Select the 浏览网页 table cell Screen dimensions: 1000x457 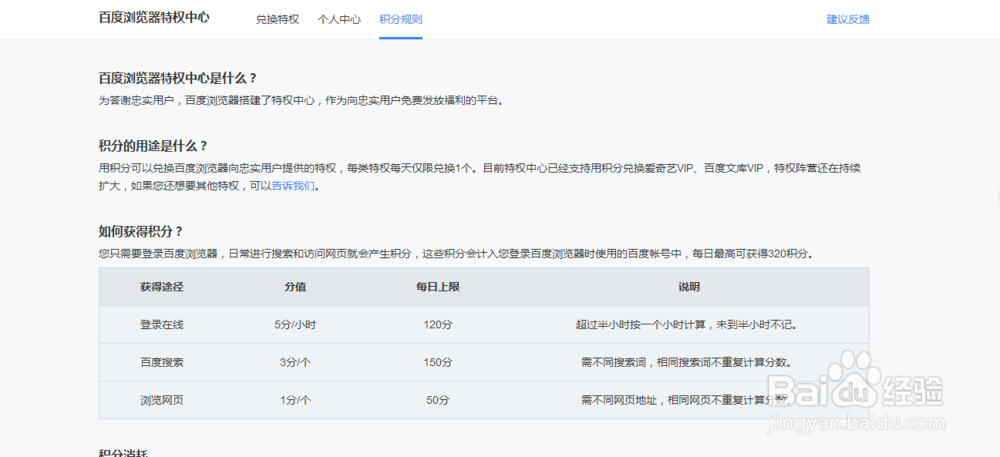[162, 400]
